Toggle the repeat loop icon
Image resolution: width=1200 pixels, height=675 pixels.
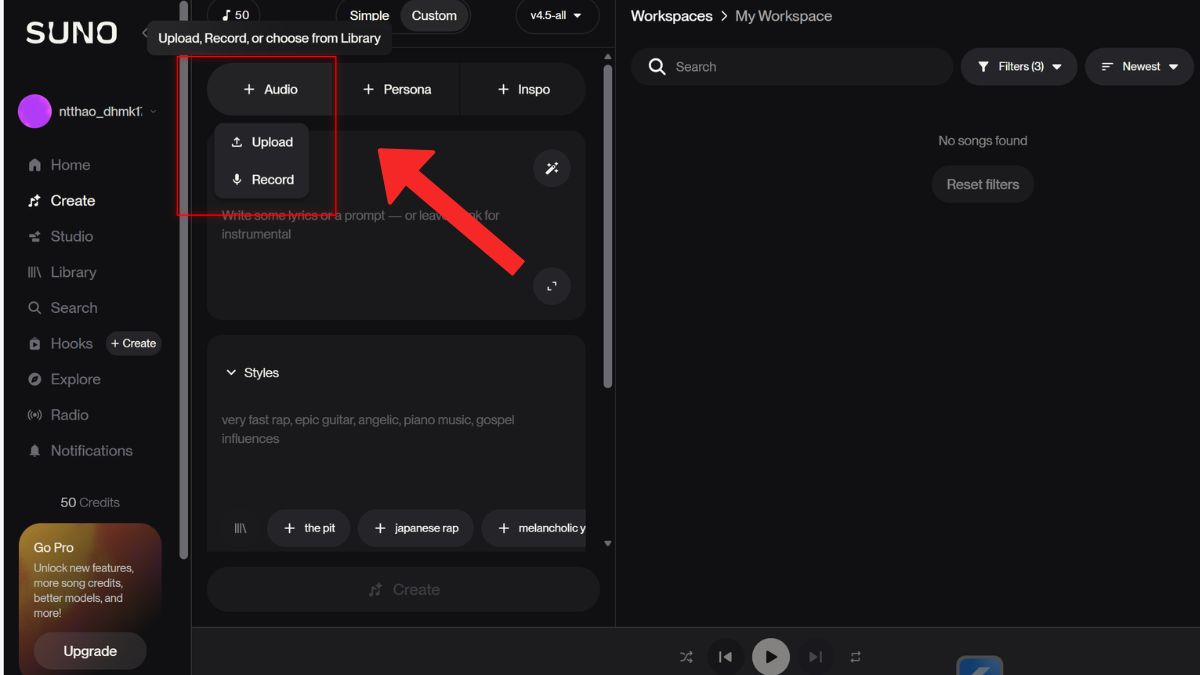856,657
